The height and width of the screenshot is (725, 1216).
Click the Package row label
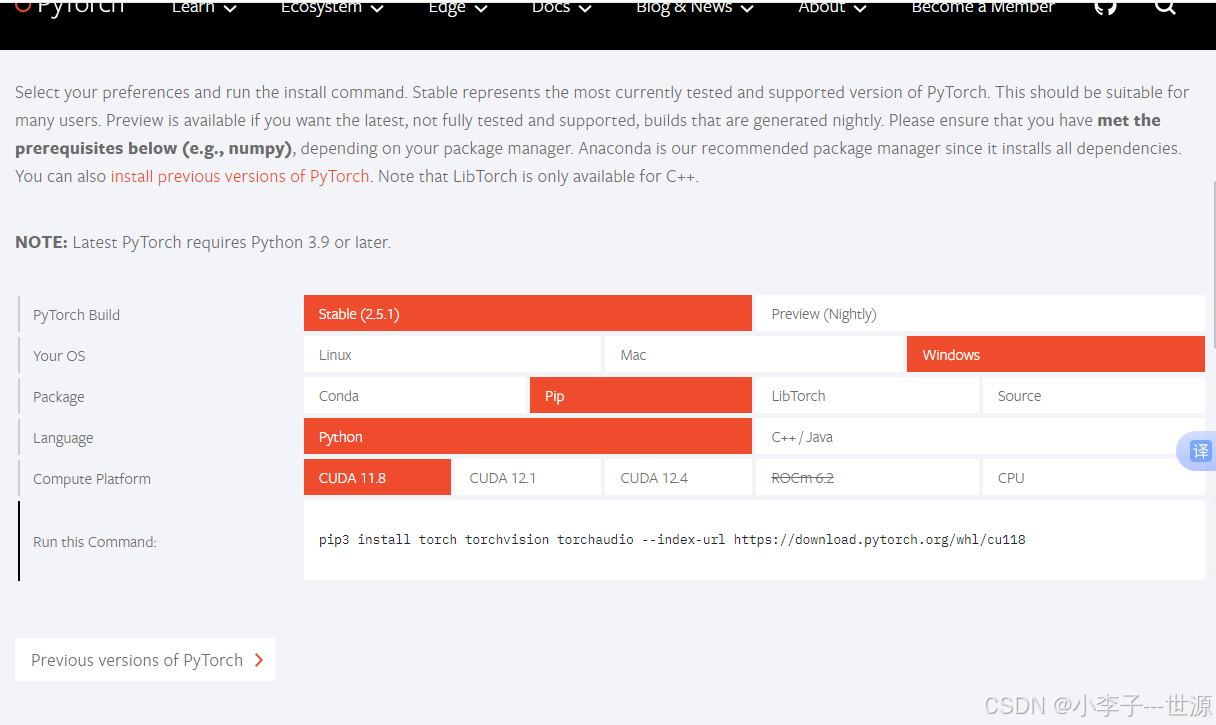(58, 396)
